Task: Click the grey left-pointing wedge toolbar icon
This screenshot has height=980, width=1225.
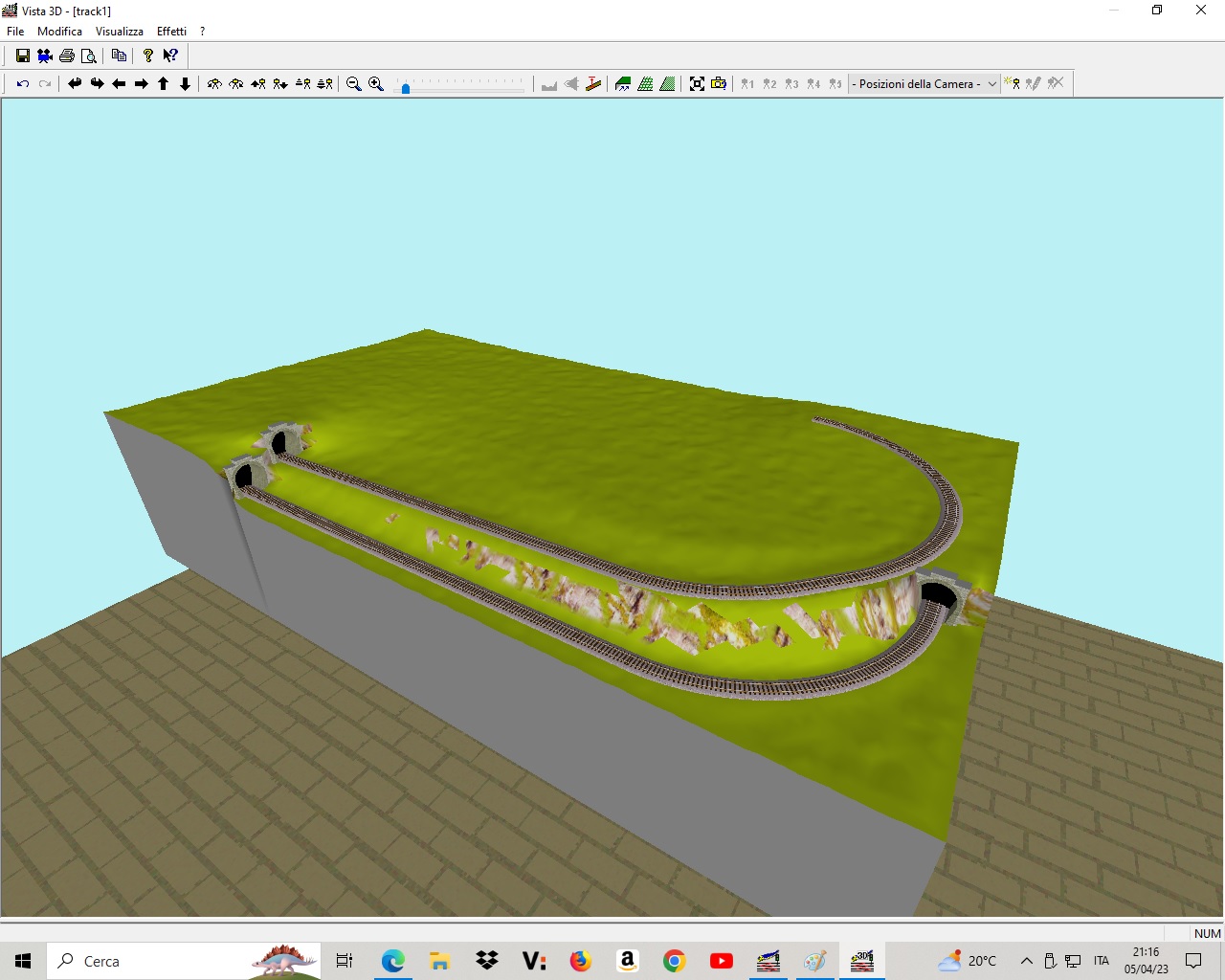Action: click(x=571, y=84)
